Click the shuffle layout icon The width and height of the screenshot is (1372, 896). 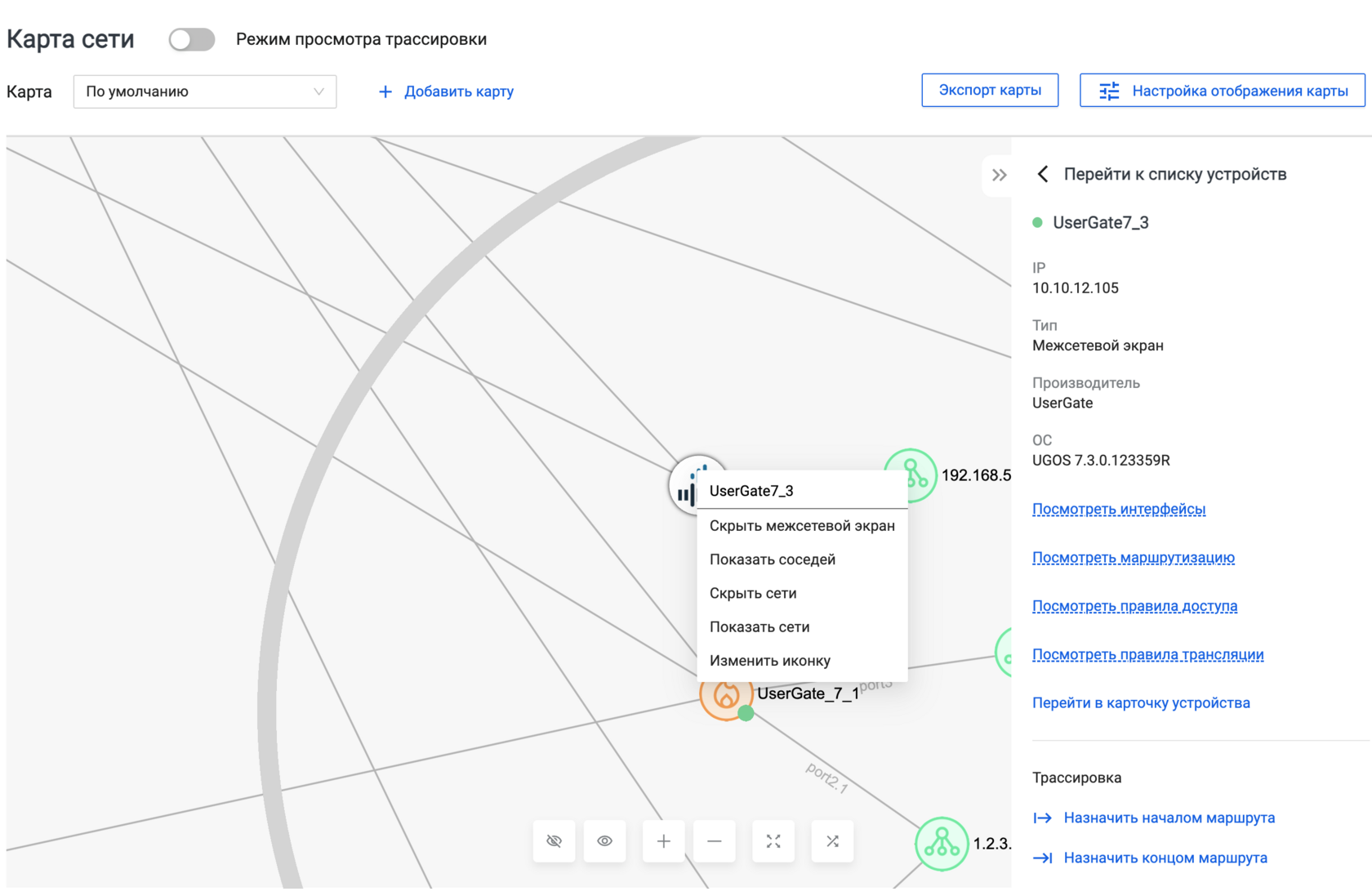pyautogui.click(x=832, y=840)
